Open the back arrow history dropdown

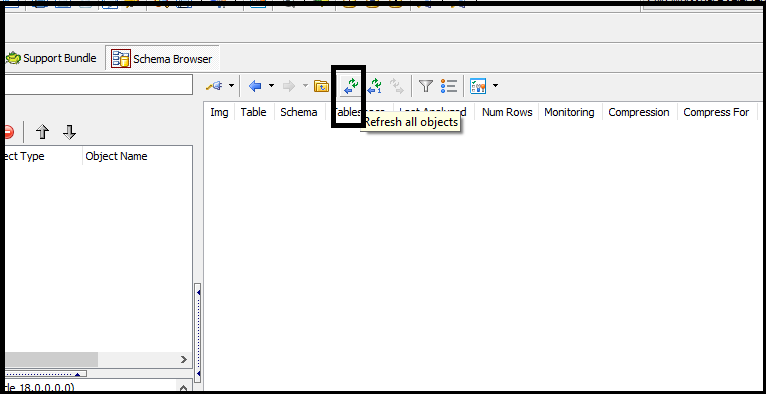271,86
